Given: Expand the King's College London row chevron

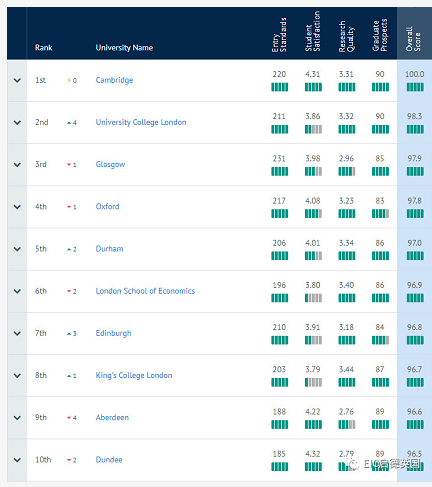Looking at the screenshot, I should [17, 376].
